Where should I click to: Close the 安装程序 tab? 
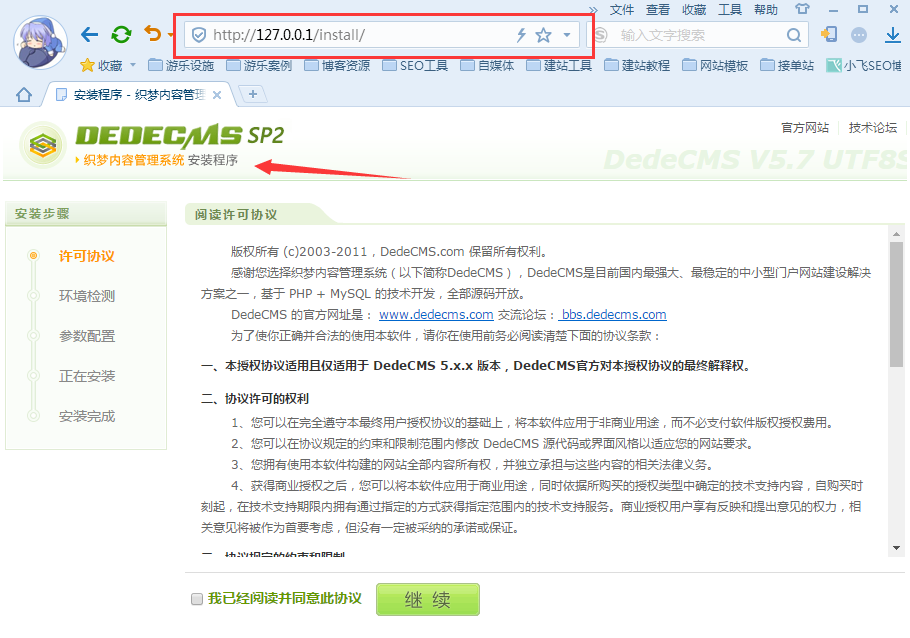217,95
